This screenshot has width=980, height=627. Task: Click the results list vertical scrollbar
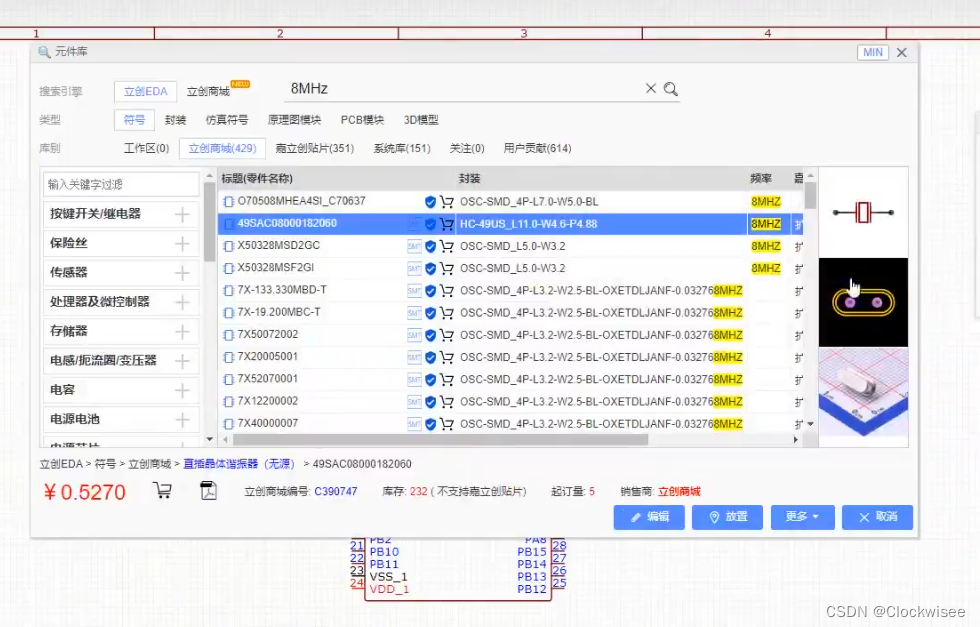(x=811, y=196)
